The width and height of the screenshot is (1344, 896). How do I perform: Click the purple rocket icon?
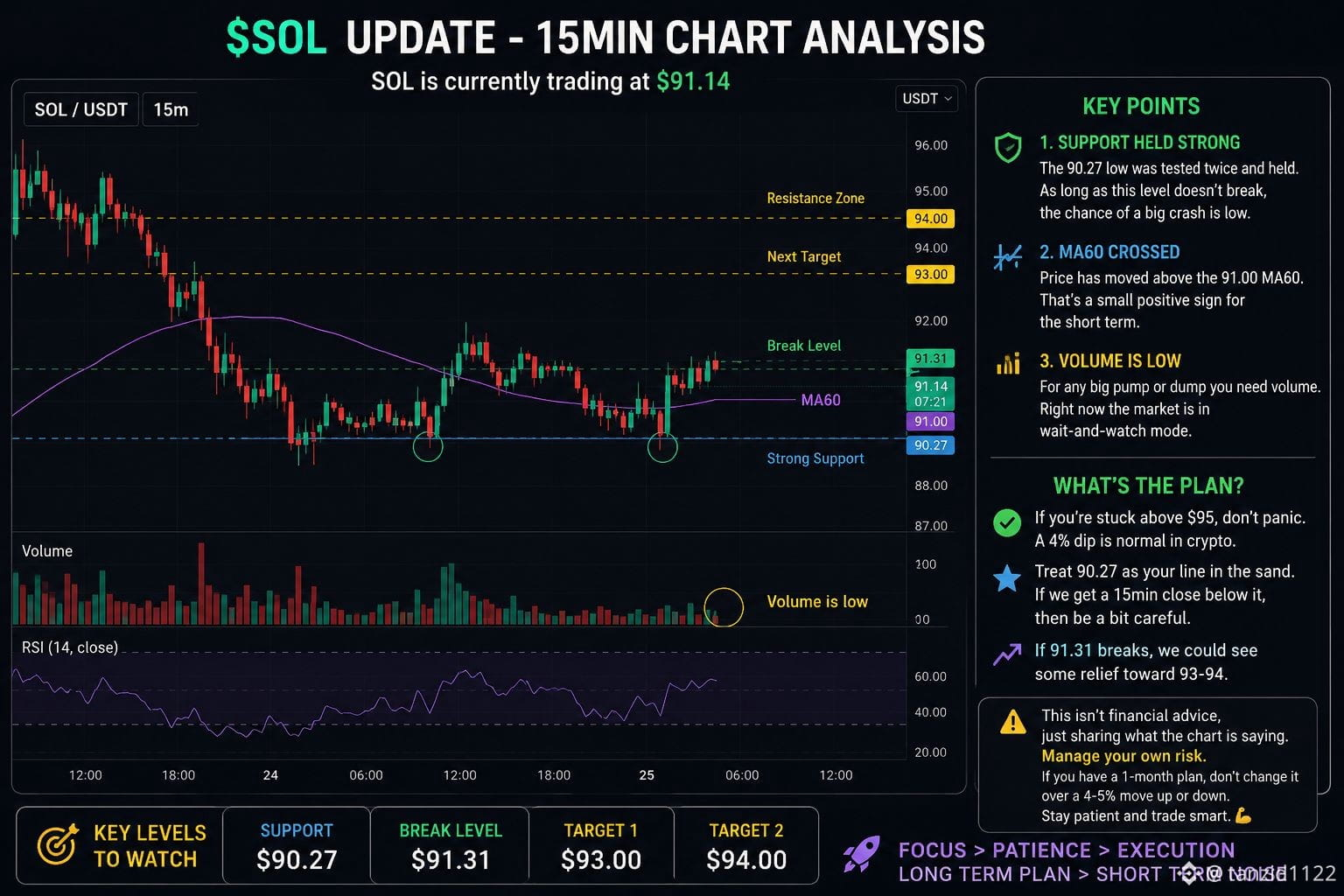(x=862, y=853)
